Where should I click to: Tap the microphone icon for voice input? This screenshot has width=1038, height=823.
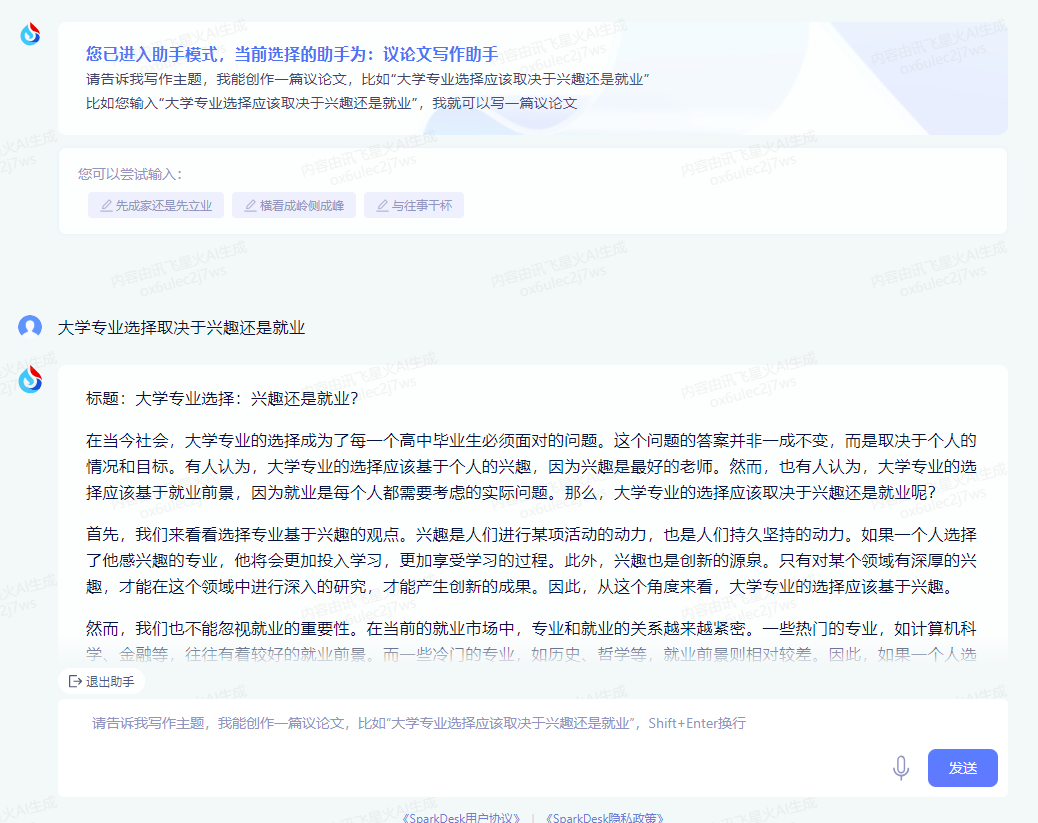pyautogui.click(x=901, y=768)
